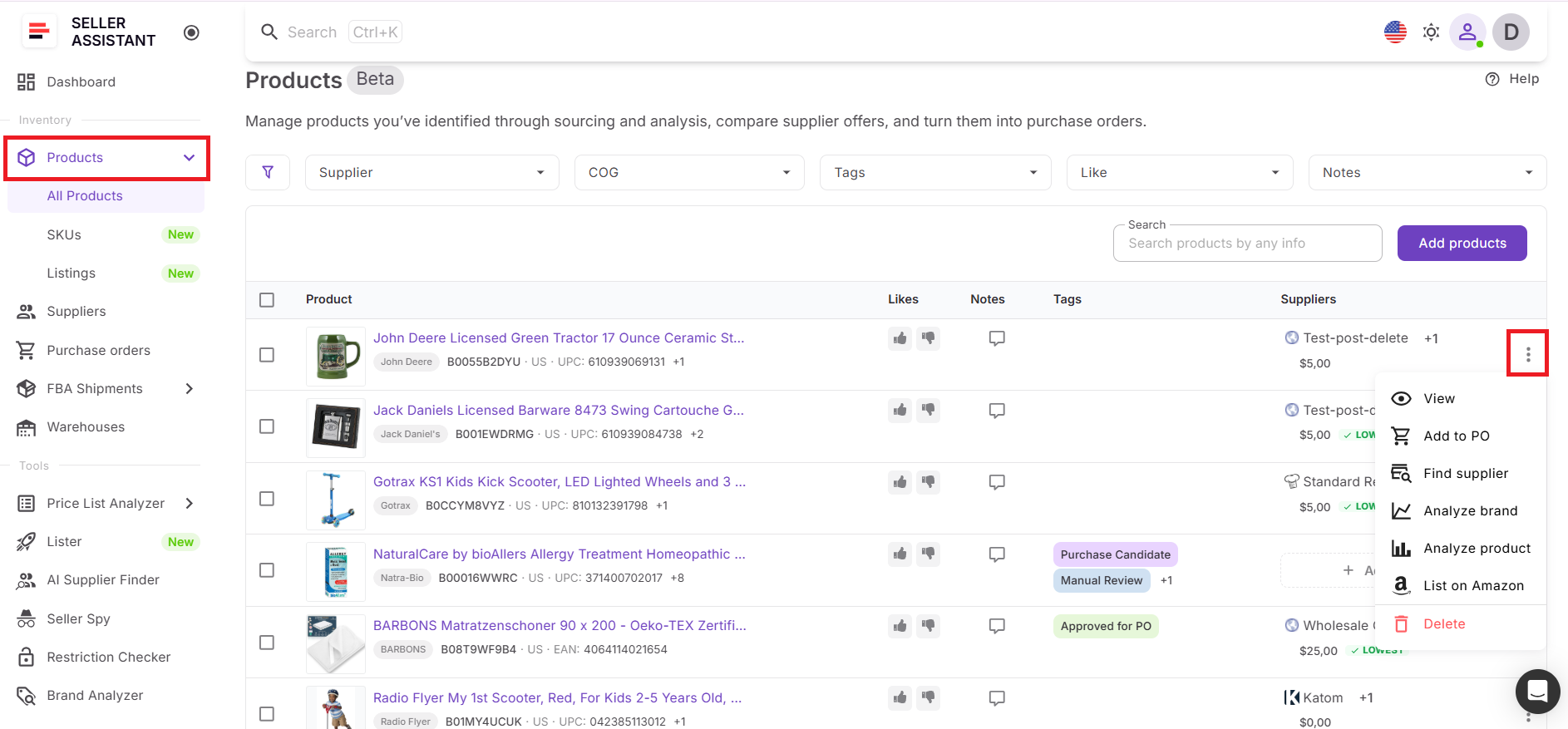Dislike the John Deere product
The image size is (1568, 729).
point(928,338)
